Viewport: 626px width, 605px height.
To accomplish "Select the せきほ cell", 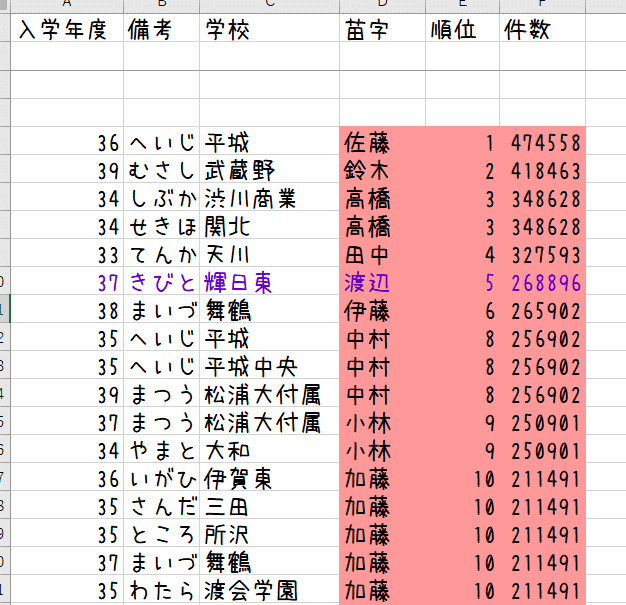I will click(161, 225).
